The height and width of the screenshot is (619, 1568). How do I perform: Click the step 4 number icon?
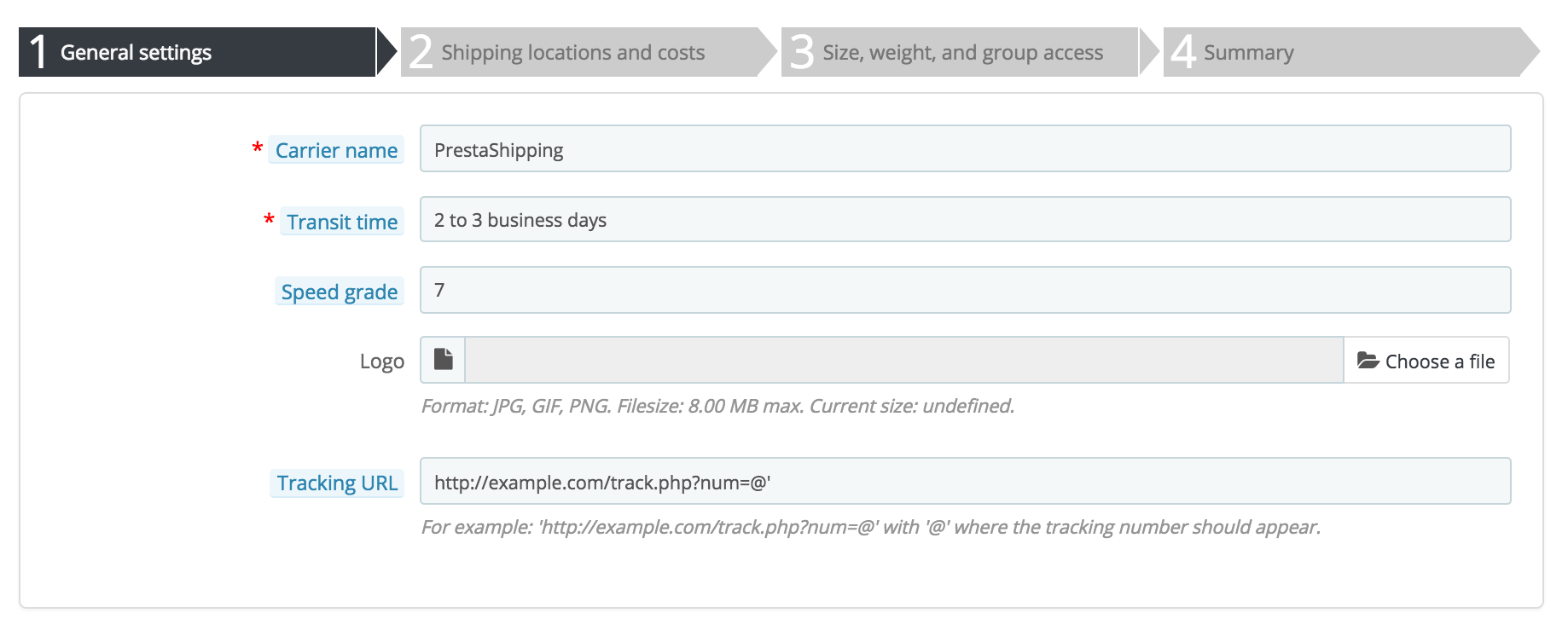1182,52
